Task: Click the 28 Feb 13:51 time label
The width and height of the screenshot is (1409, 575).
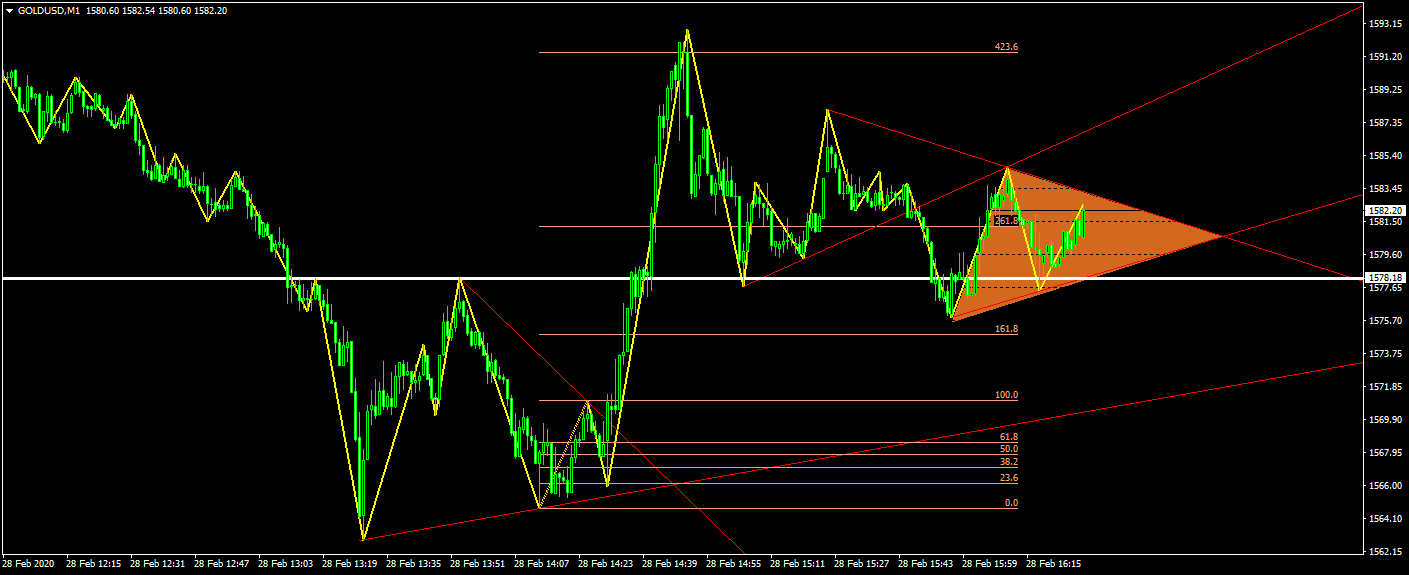Action: pos(478,564)
